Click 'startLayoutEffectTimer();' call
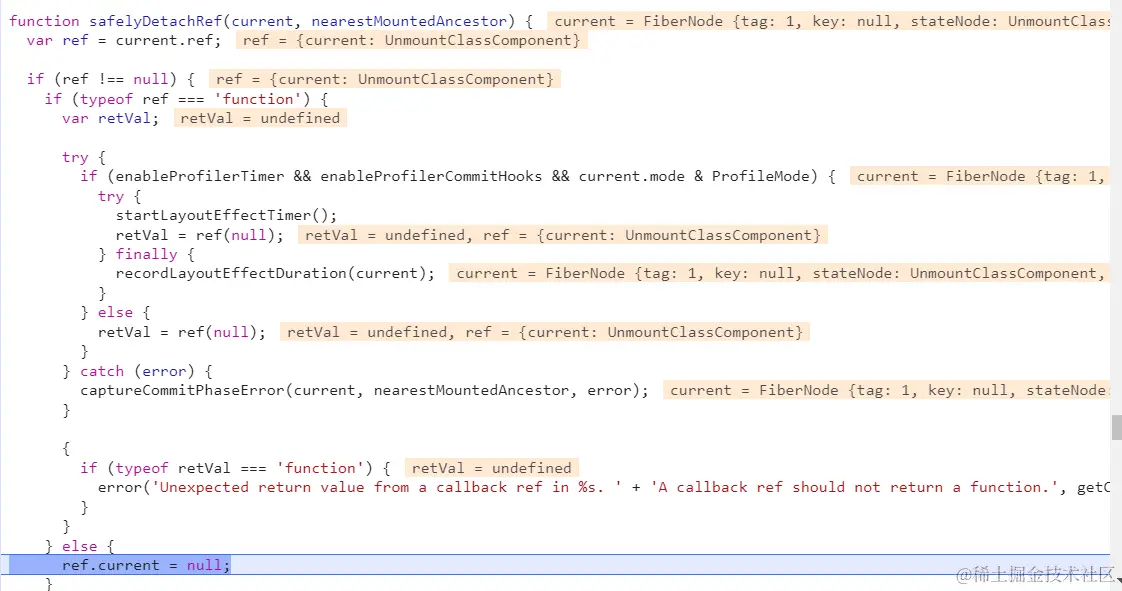This screenshot has height=591, width=1122. click(226, 215)
